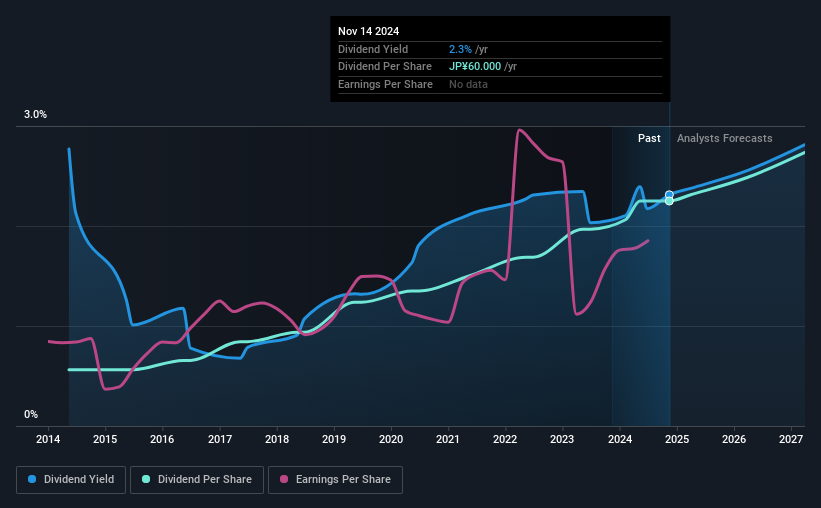Screen dimensions: 821x508
Task: Click the teal Dividend Per Share legend dot
Action: coord(146,479)
